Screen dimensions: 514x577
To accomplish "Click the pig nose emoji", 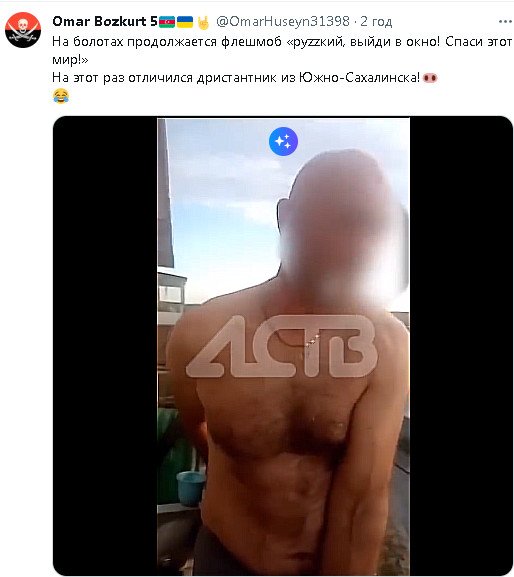I will [x=430, y=78].
